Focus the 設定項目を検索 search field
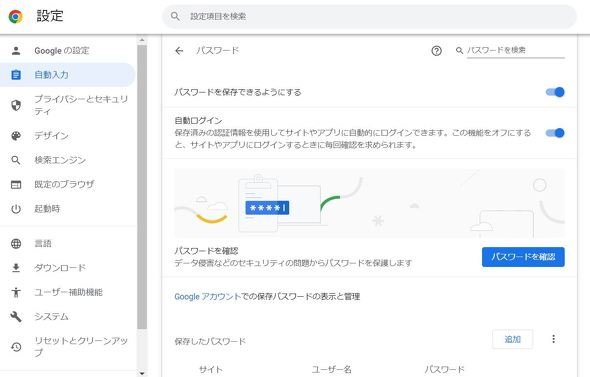This screenshot has height=377, width=590. (x=369, y=16)
